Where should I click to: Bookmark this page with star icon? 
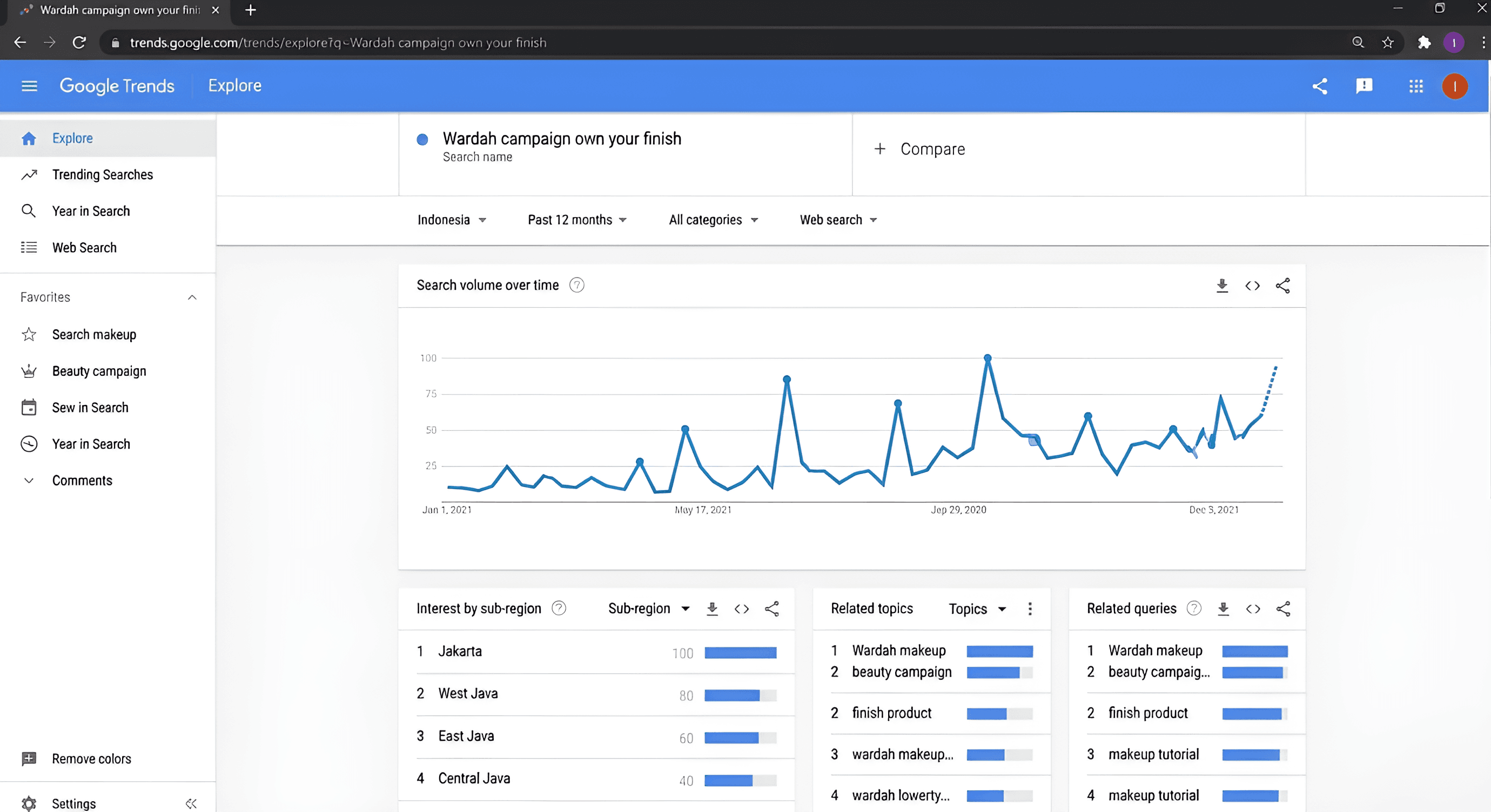pyautogui.click(x=1387, y=42)
